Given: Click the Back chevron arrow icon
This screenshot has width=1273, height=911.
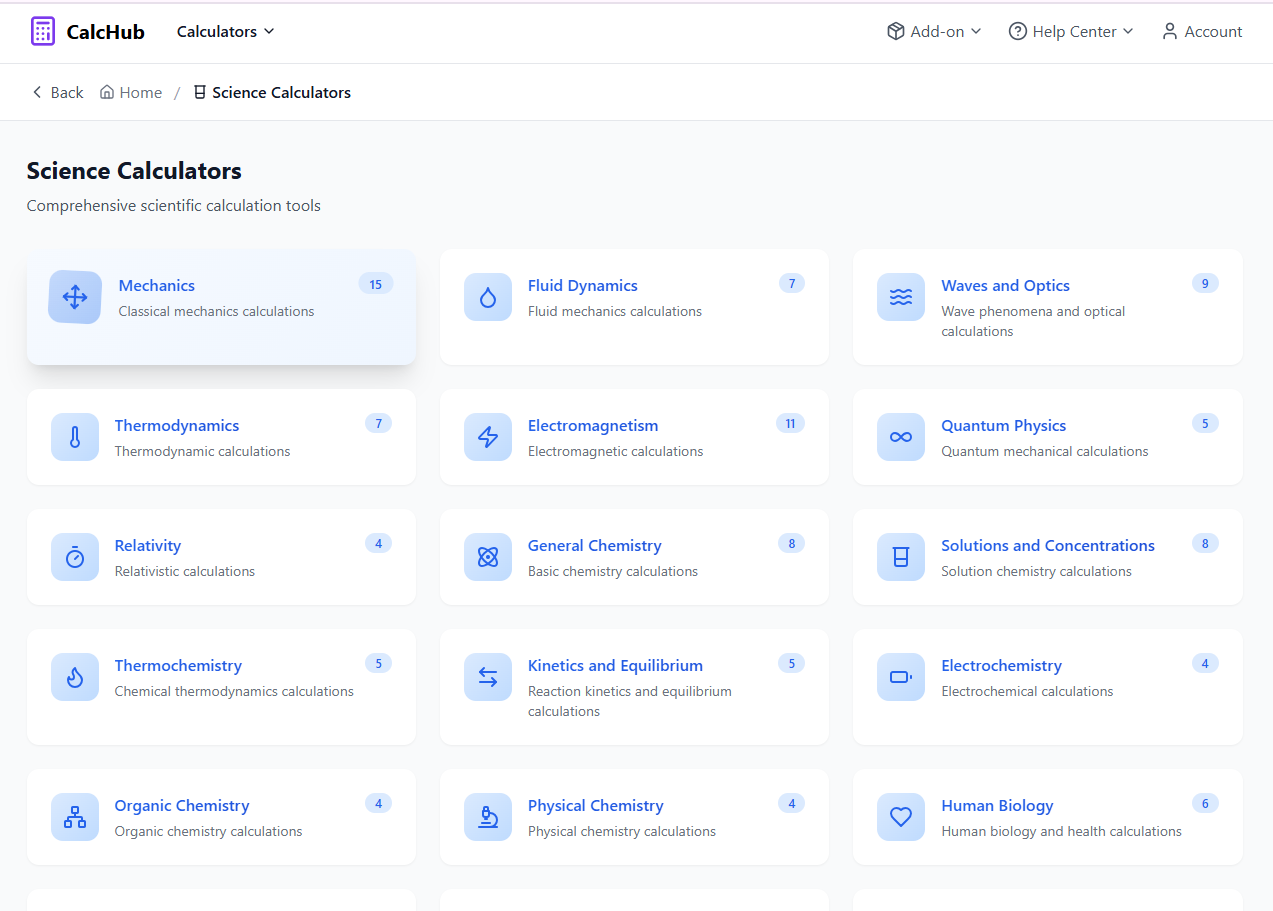Looking at the screenshot, I should tap(37, 92).
